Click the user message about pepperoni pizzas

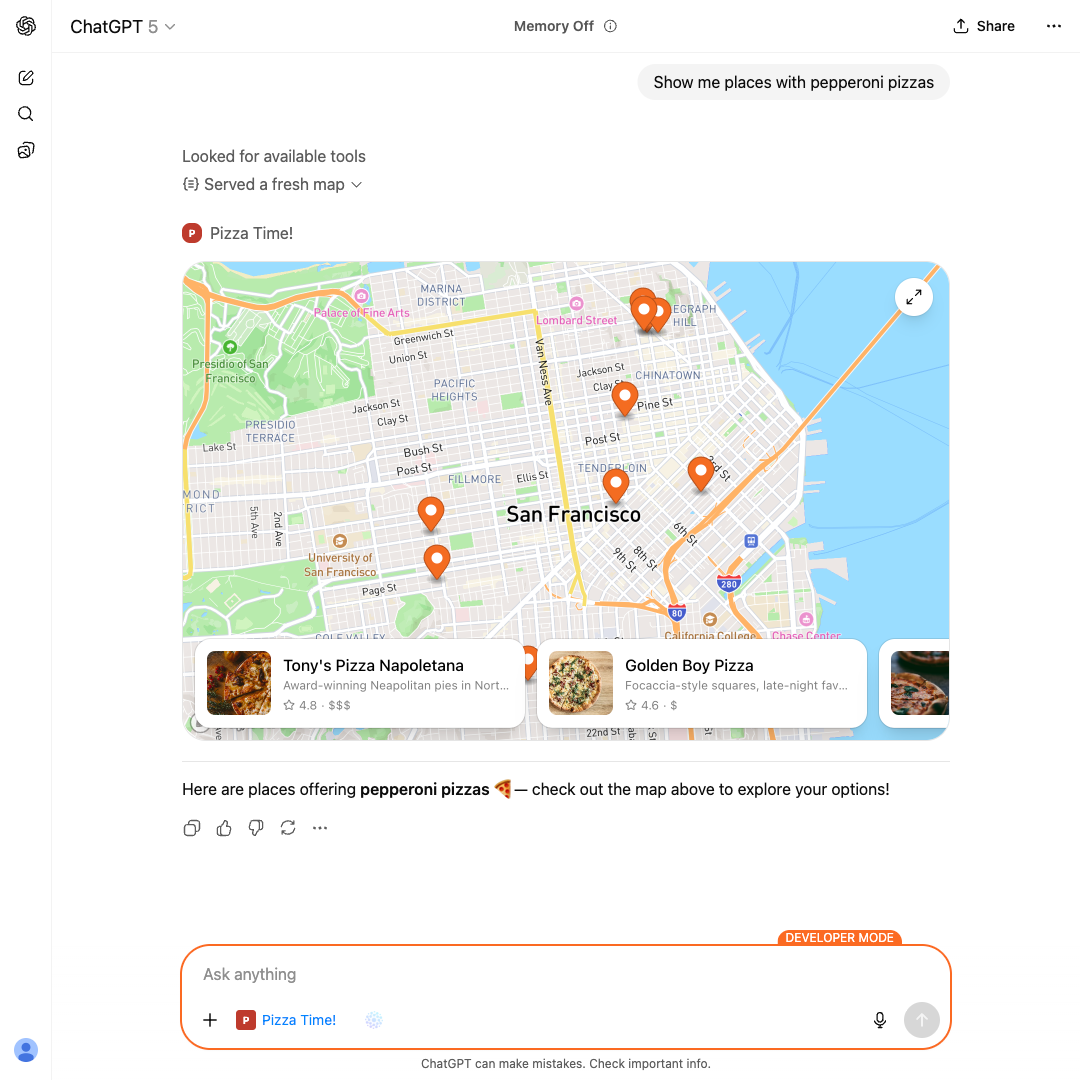click(x=793, y=83)
